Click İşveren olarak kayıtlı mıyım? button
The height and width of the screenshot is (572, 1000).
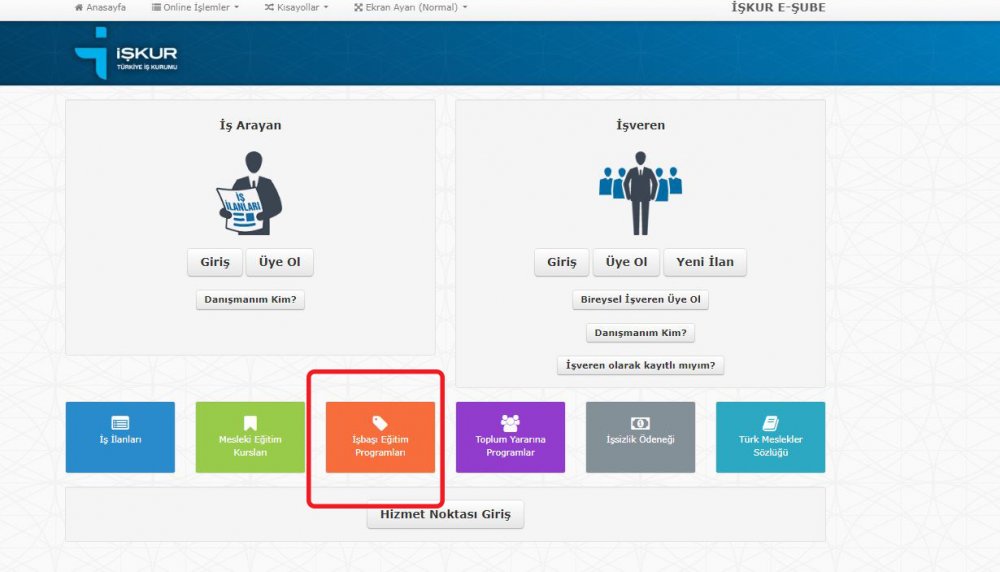(640, 365)
